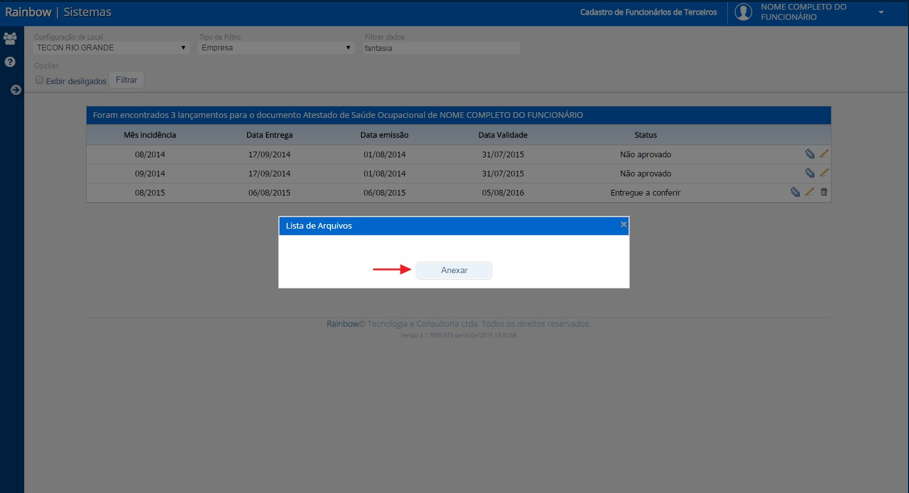Click the Data Entrega column header
Image resolution: width=909 pixels, height=493 pixels.
coord(270,135)
